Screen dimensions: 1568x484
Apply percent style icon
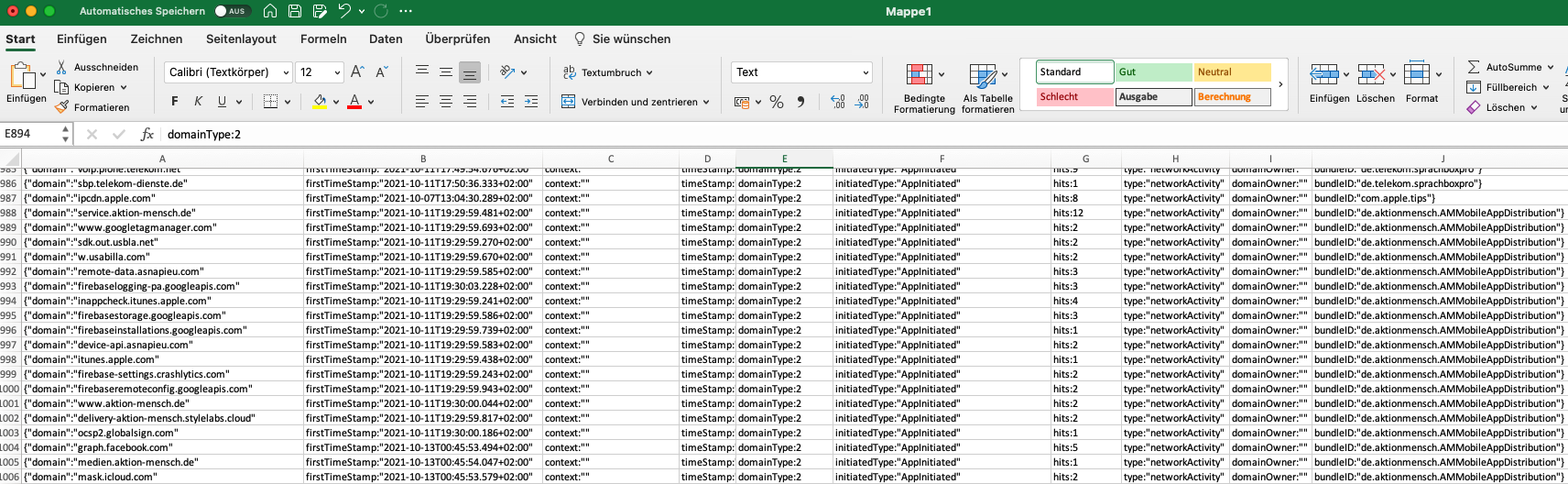tap(777, 102)
